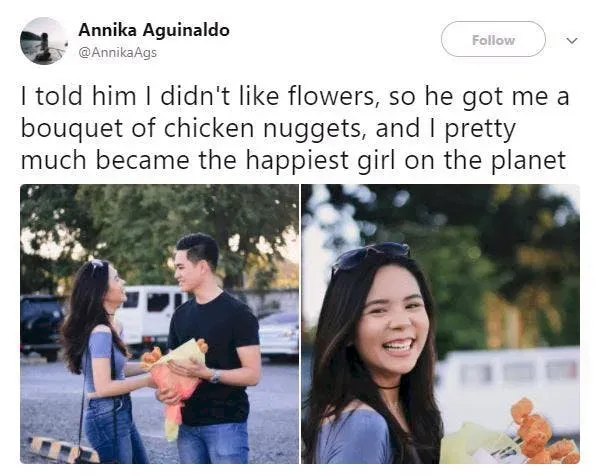Screen dimensions: 599x476
Task: Expand the down-arrow next to Follow
Action: click(571, 40)
